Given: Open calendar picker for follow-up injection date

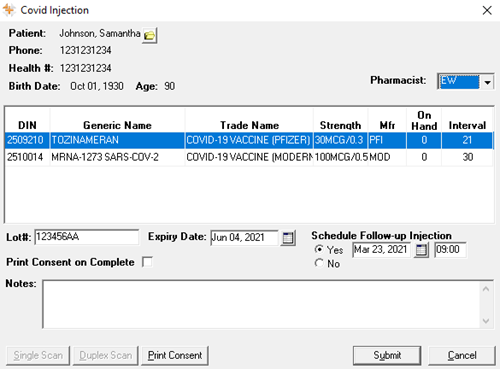Looking at the screenshot, I should coord(421,250).
